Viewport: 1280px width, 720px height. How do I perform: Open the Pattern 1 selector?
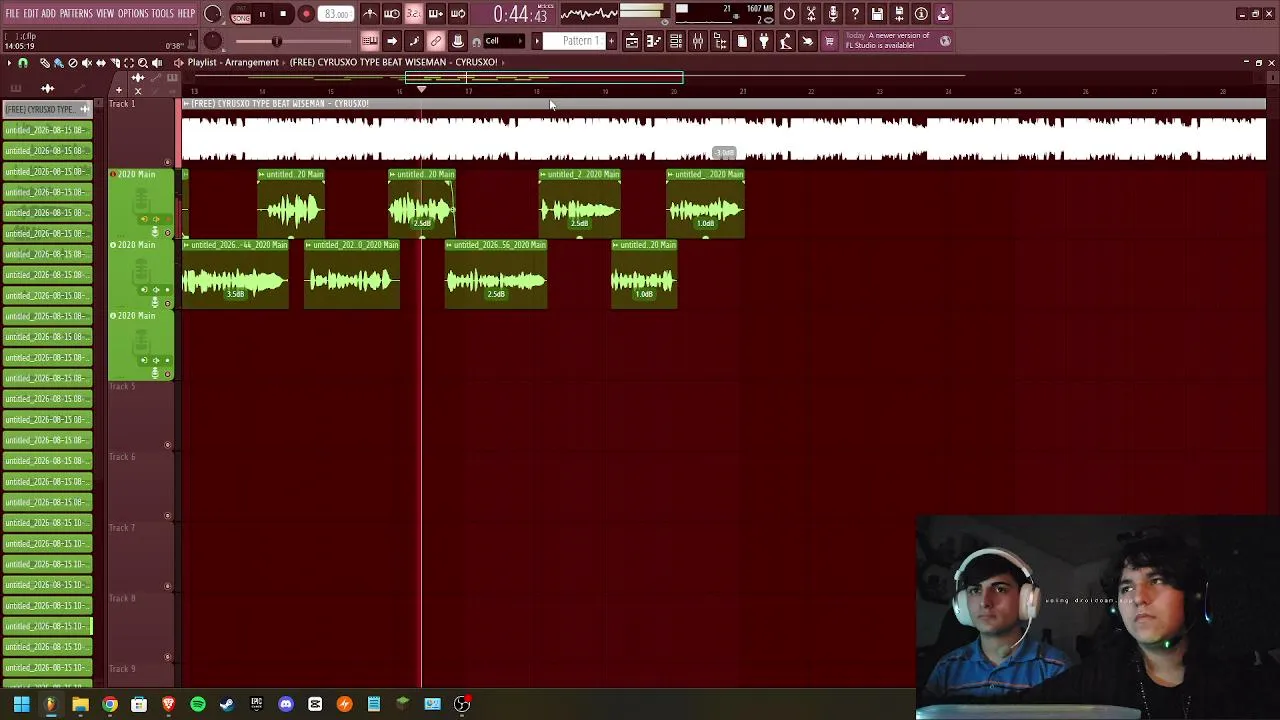[x=579, y=41]
